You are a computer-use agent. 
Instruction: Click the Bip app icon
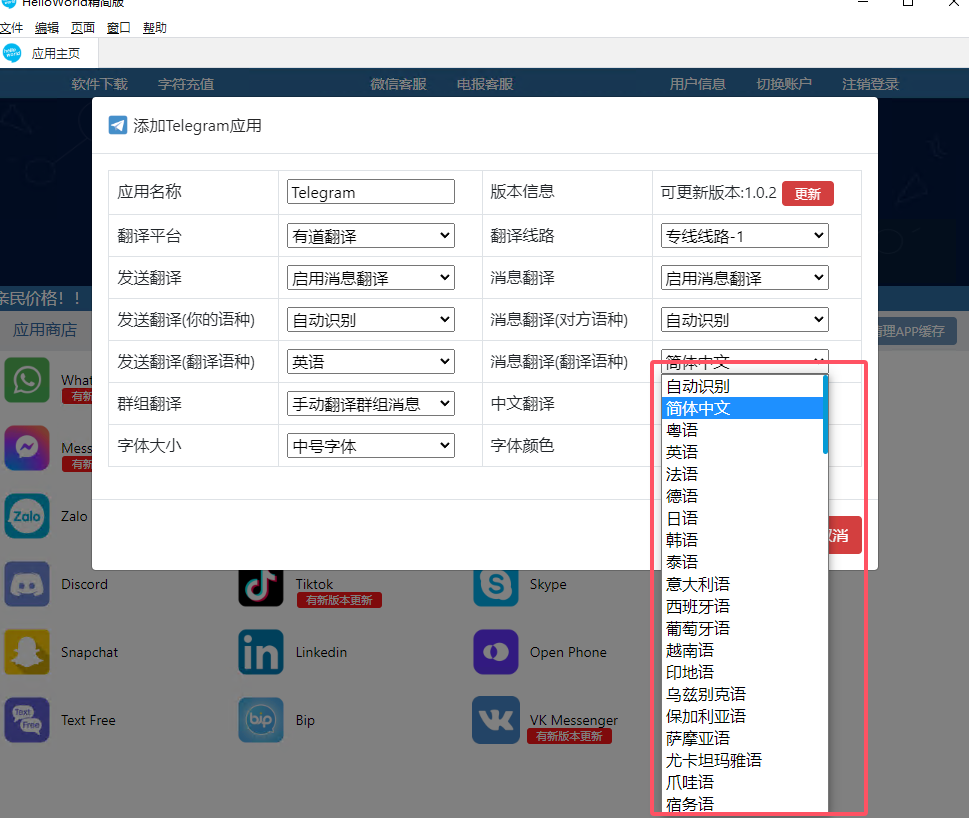[x=261, y=720]
